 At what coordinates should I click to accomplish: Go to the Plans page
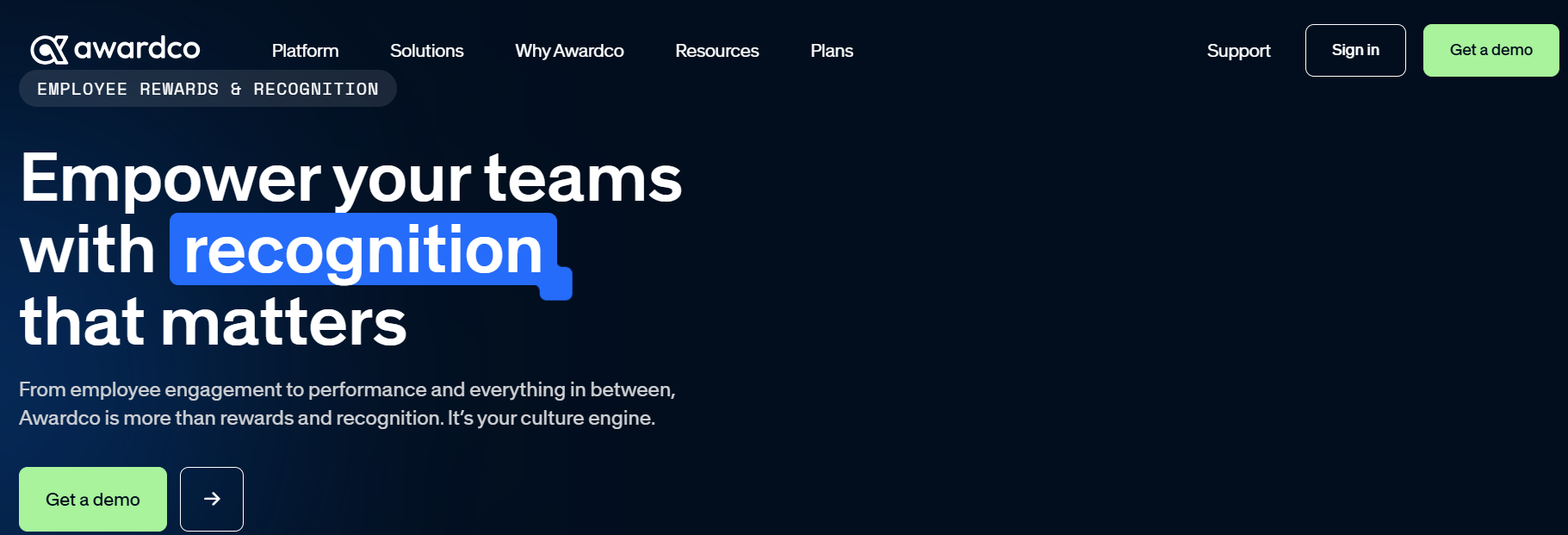tap(832, 51)
